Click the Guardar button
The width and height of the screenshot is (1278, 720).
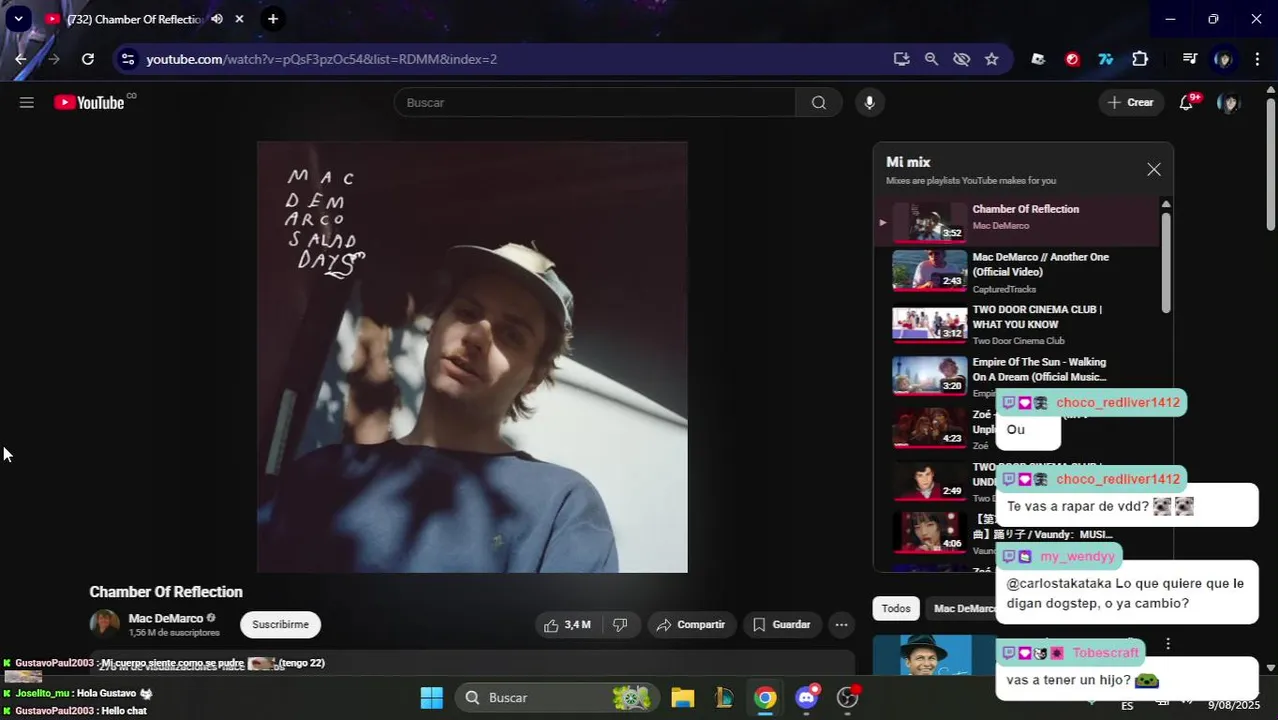pos(781,625)
